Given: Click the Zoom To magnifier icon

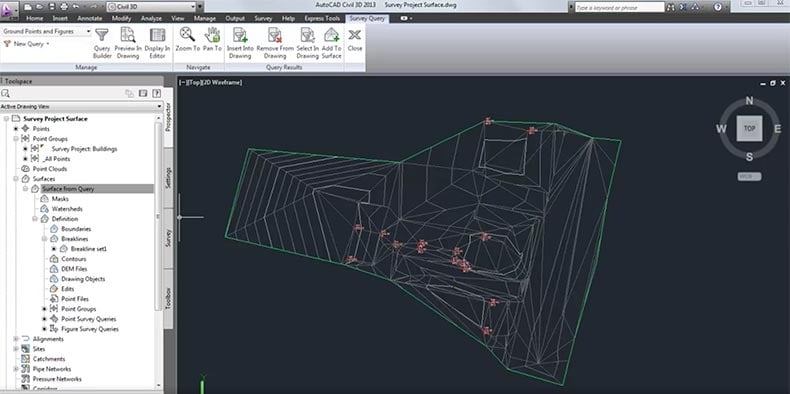Looking at the screenshot, I should [187, 34].
